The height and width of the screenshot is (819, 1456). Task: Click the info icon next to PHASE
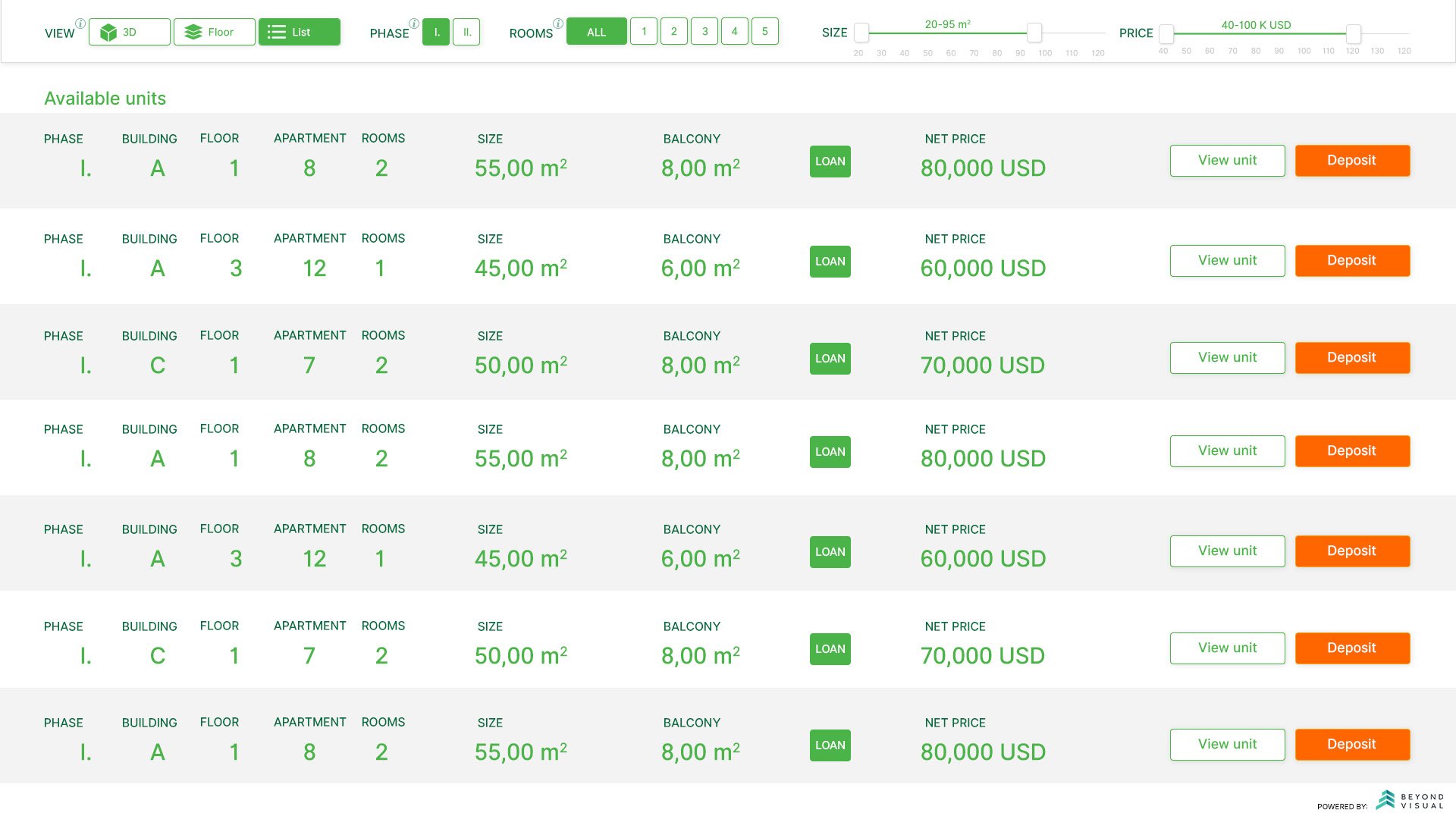[x=414, y=24]
